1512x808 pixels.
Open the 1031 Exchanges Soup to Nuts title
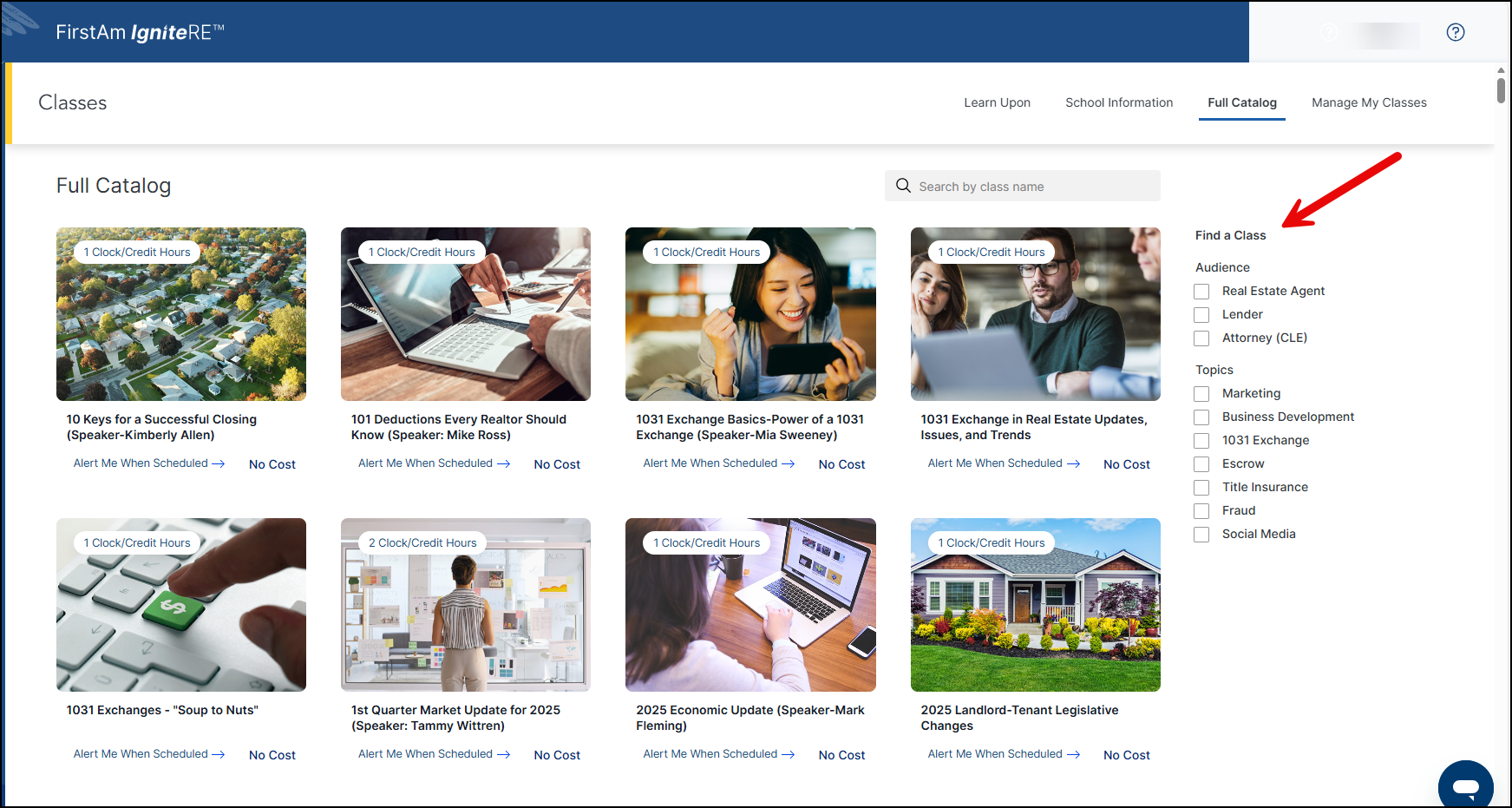pos(162,710)
